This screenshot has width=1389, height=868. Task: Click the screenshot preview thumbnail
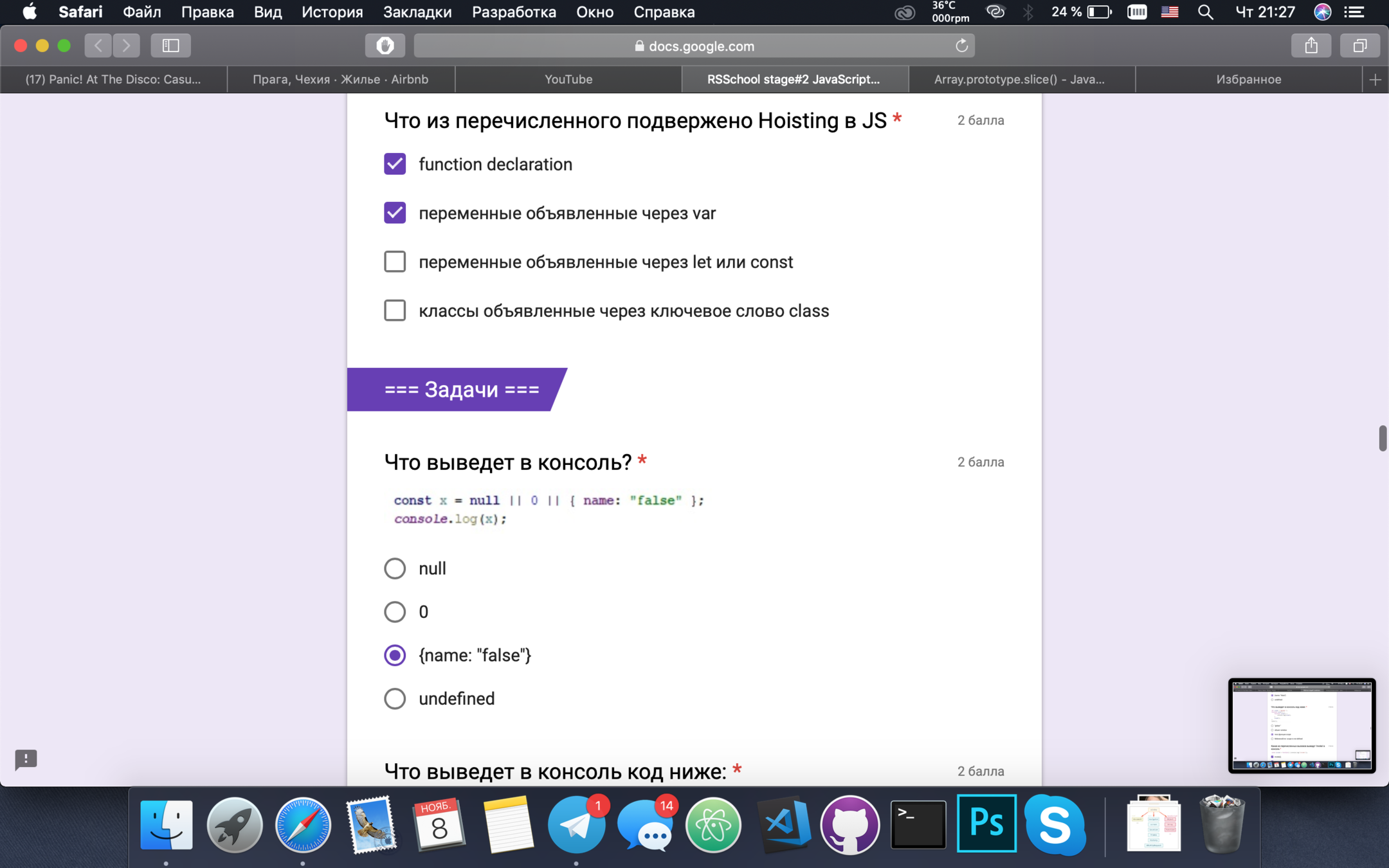tap(1302, 725)
